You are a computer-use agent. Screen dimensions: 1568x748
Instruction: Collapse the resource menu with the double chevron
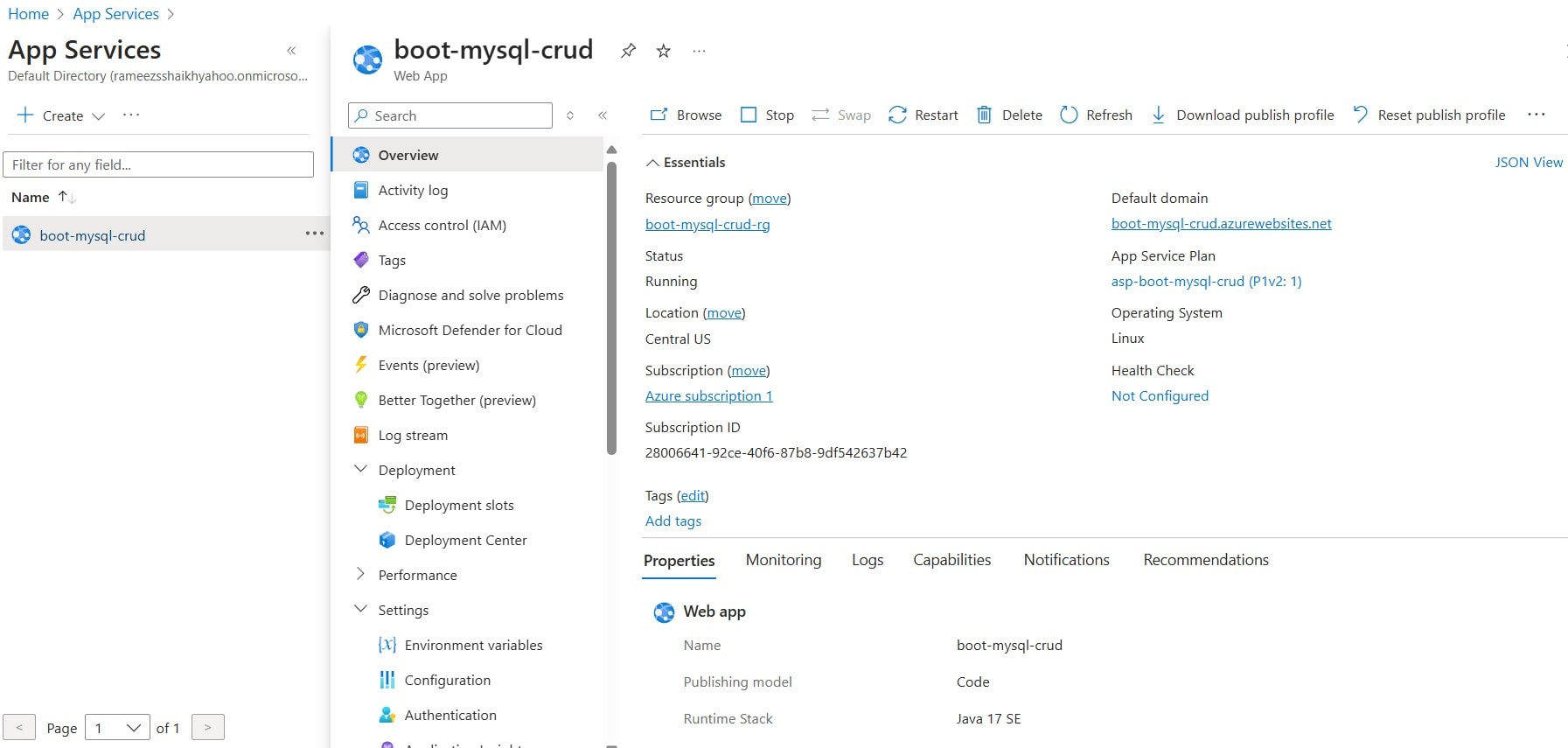603,115
